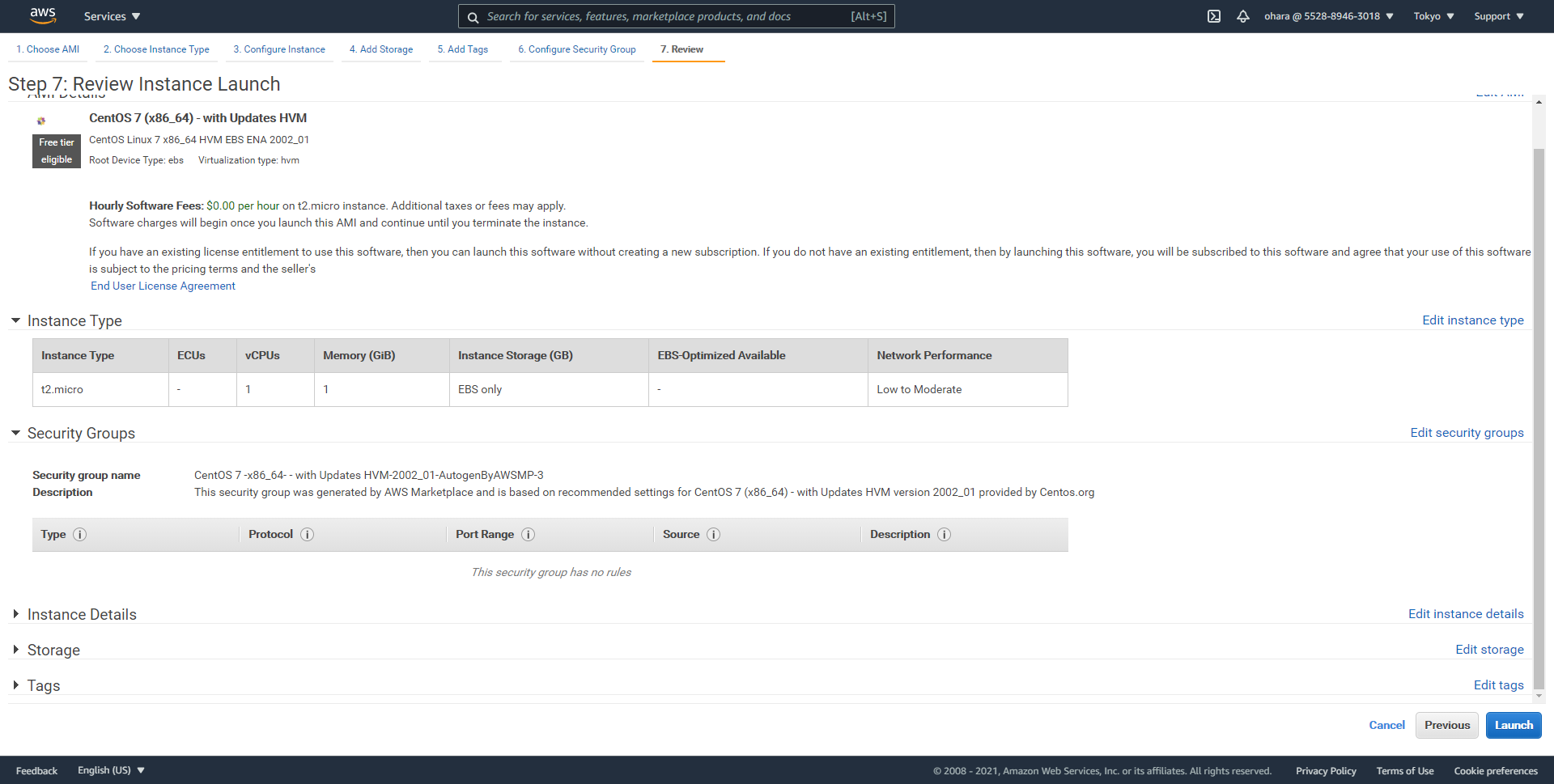Open the English (US) language selector
This screenshot has width=1554, height=784.
111,770
